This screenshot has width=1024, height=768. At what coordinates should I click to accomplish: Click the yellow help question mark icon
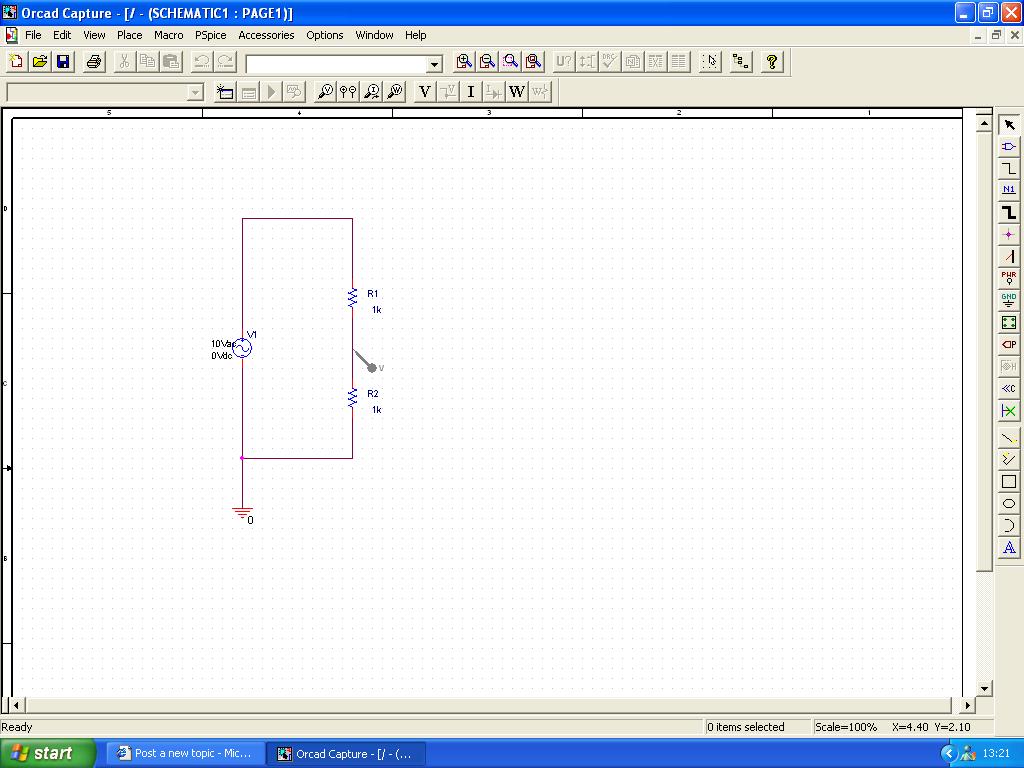772,62
